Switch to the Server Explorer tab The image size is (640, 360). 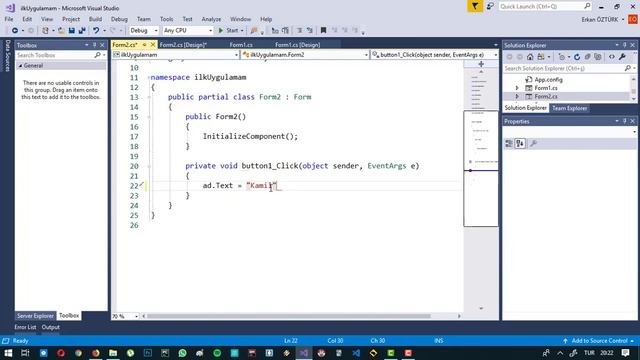tap(35, 316)
